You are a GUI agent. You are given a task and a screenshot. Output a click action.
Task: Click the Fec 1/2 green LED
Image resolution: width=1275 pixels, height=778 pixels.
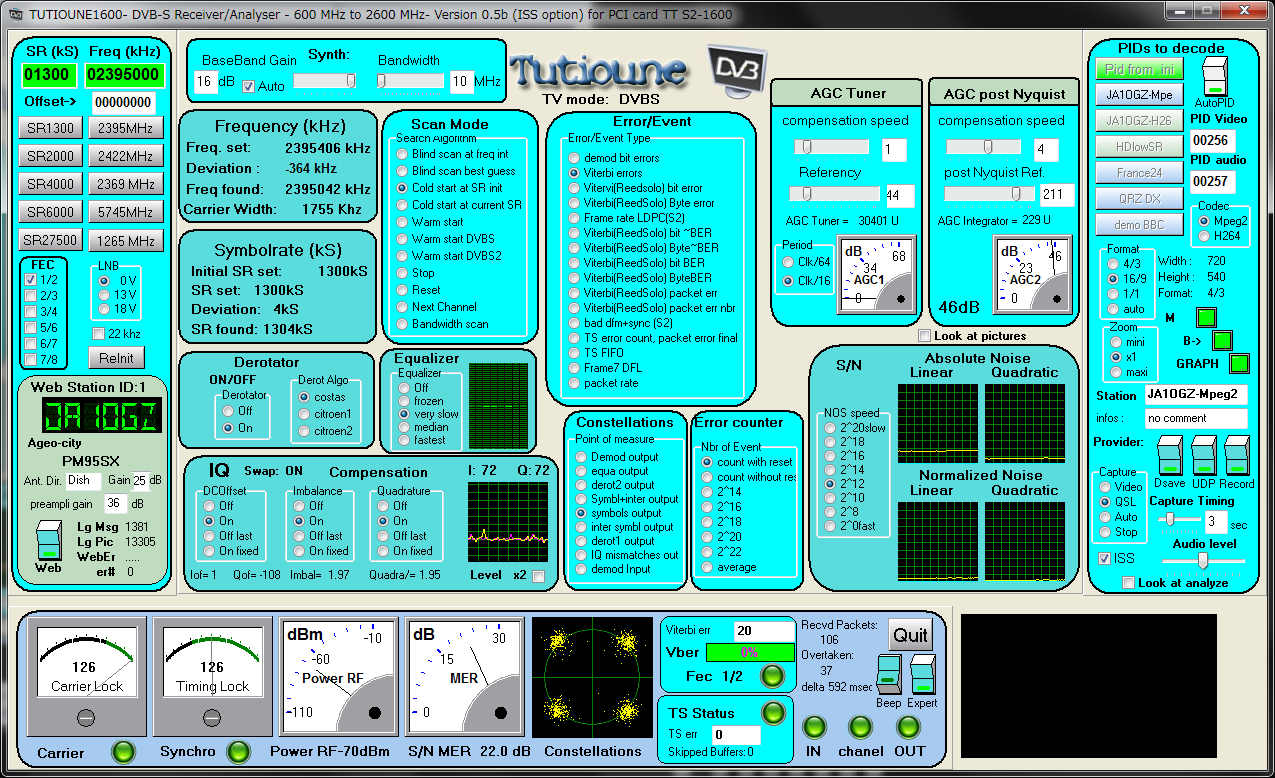[772, 676]
